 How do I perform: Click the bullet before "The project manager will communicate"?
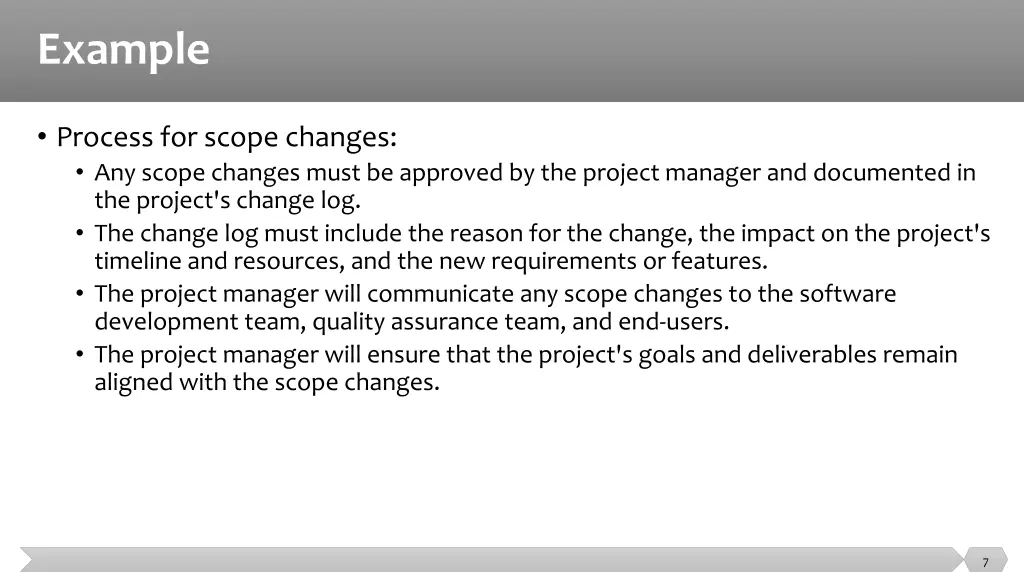coord(80,293)
